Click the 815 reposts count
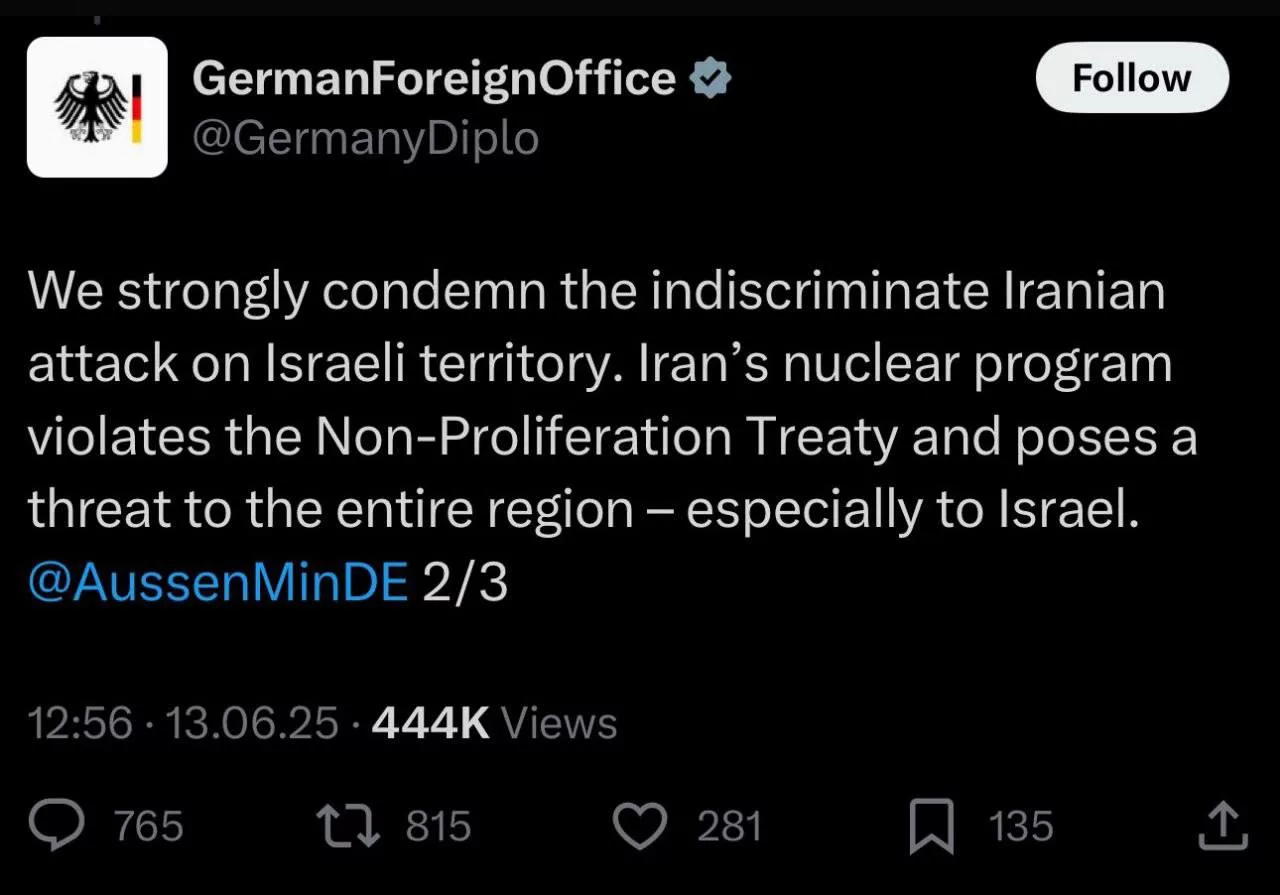 click(438, 827)
